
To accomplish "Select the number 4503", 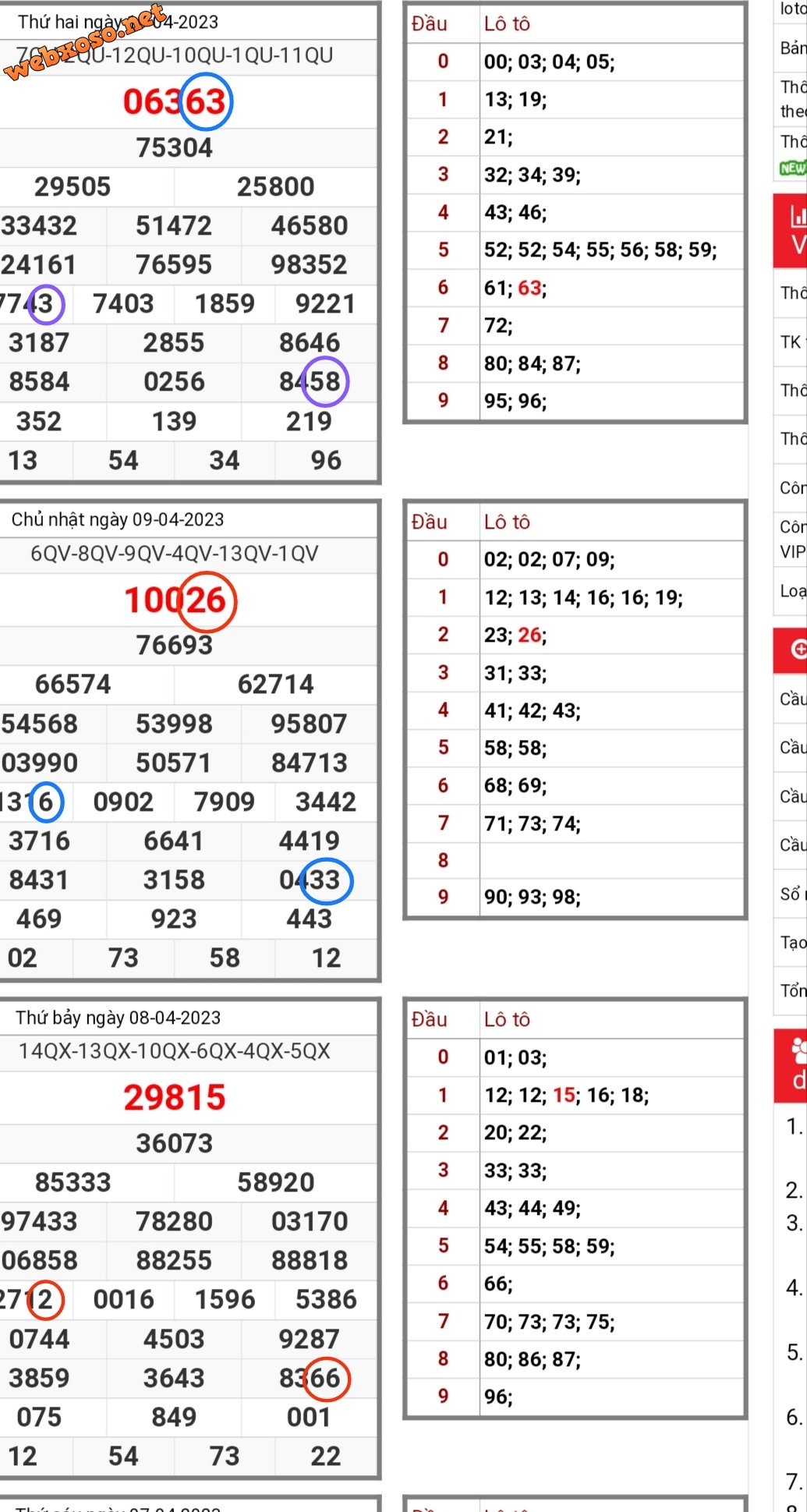I will click(x=174, y=1339).
